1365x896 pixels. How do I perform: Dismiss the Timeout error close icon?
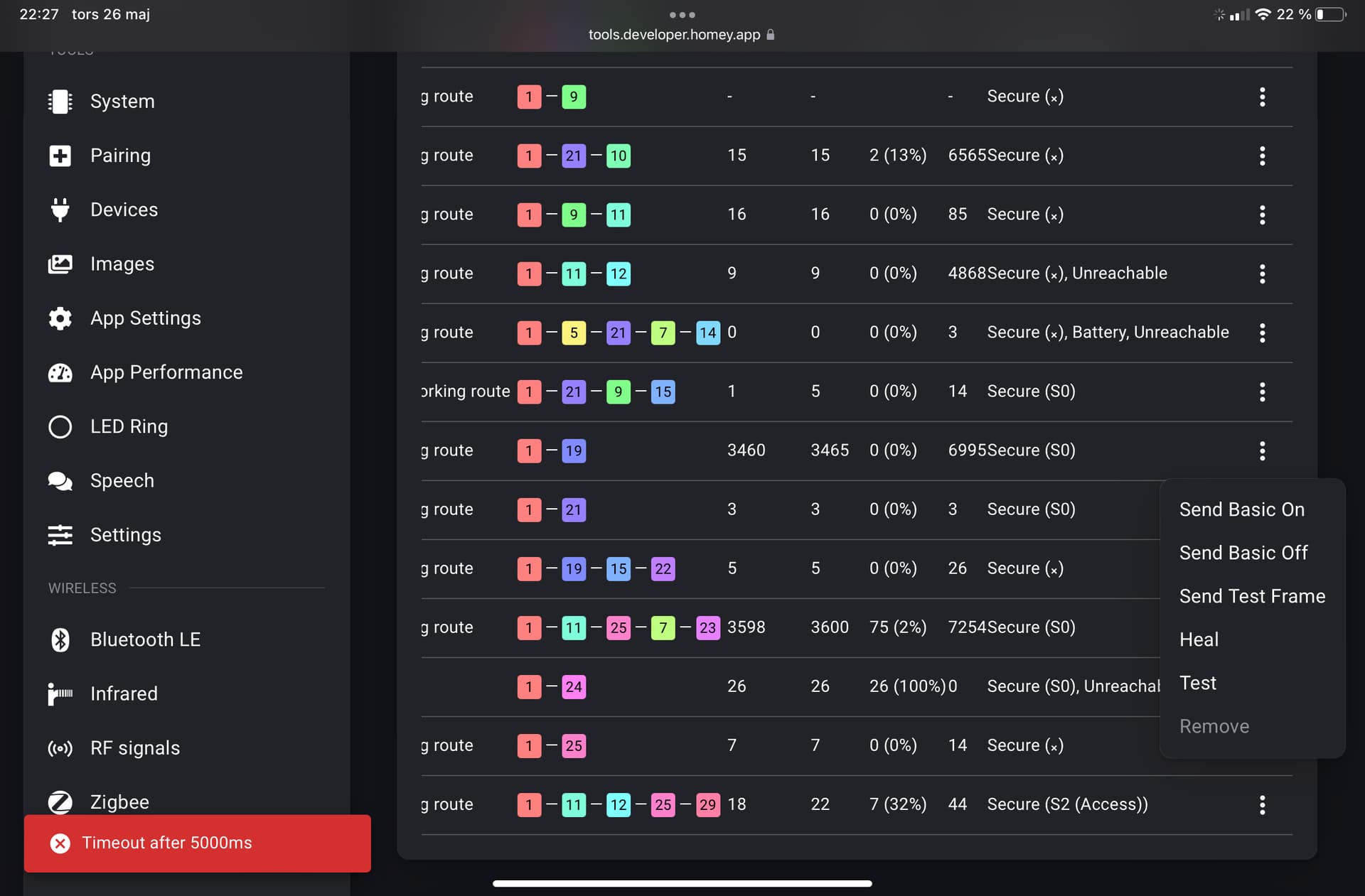(x=60, y=843)
